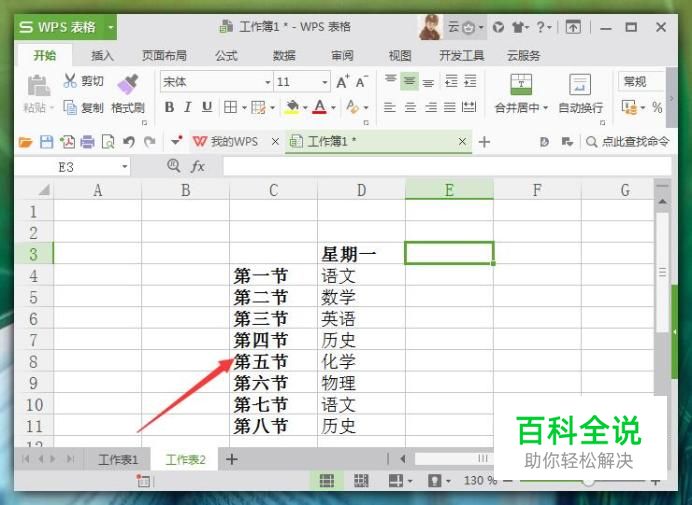This screenshot has width=692, height=505.
Task: Click the Redo arrow
Action: tap(150, 142)
